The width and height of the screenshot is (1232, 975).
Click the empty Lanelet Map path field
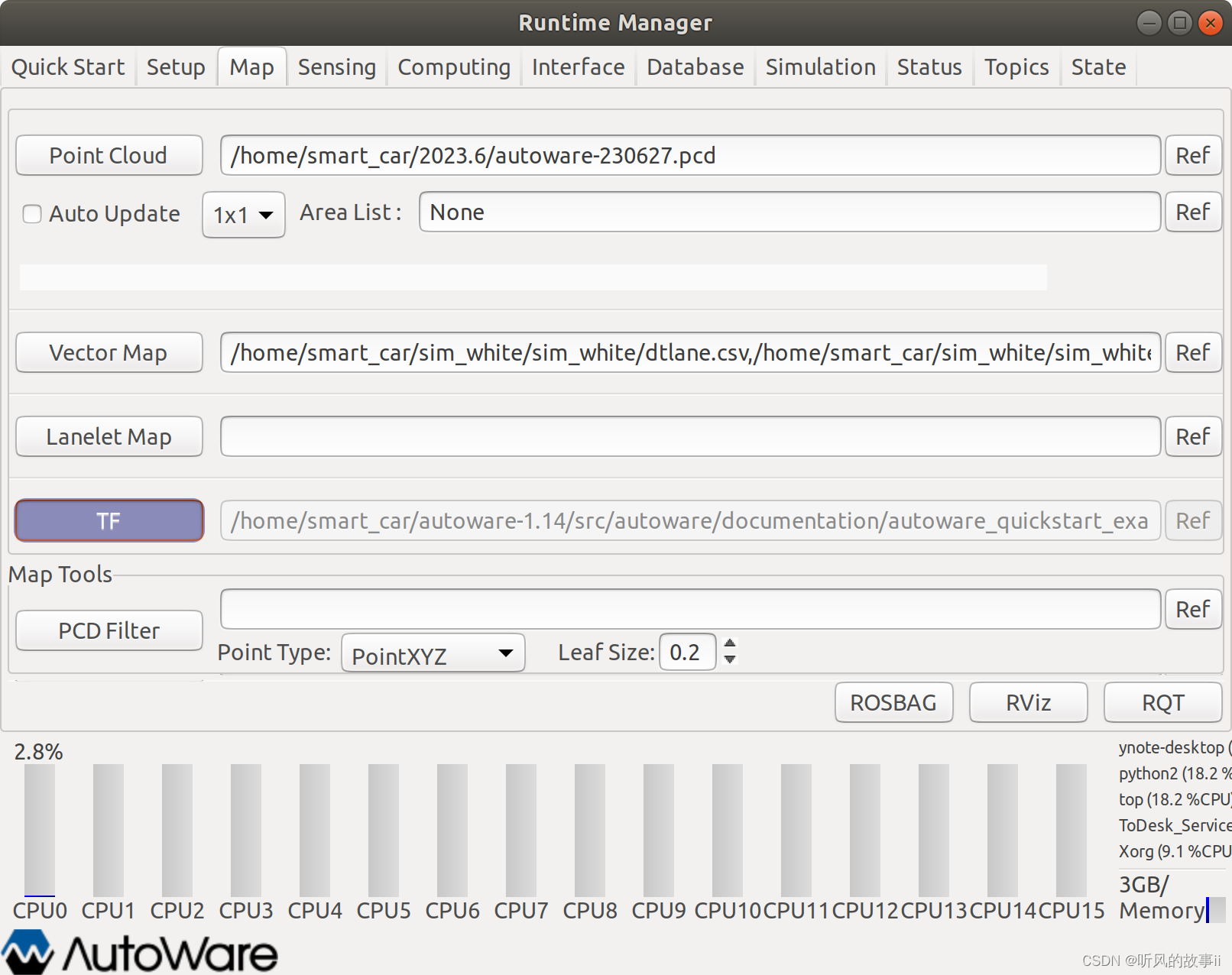coord(688,436)
